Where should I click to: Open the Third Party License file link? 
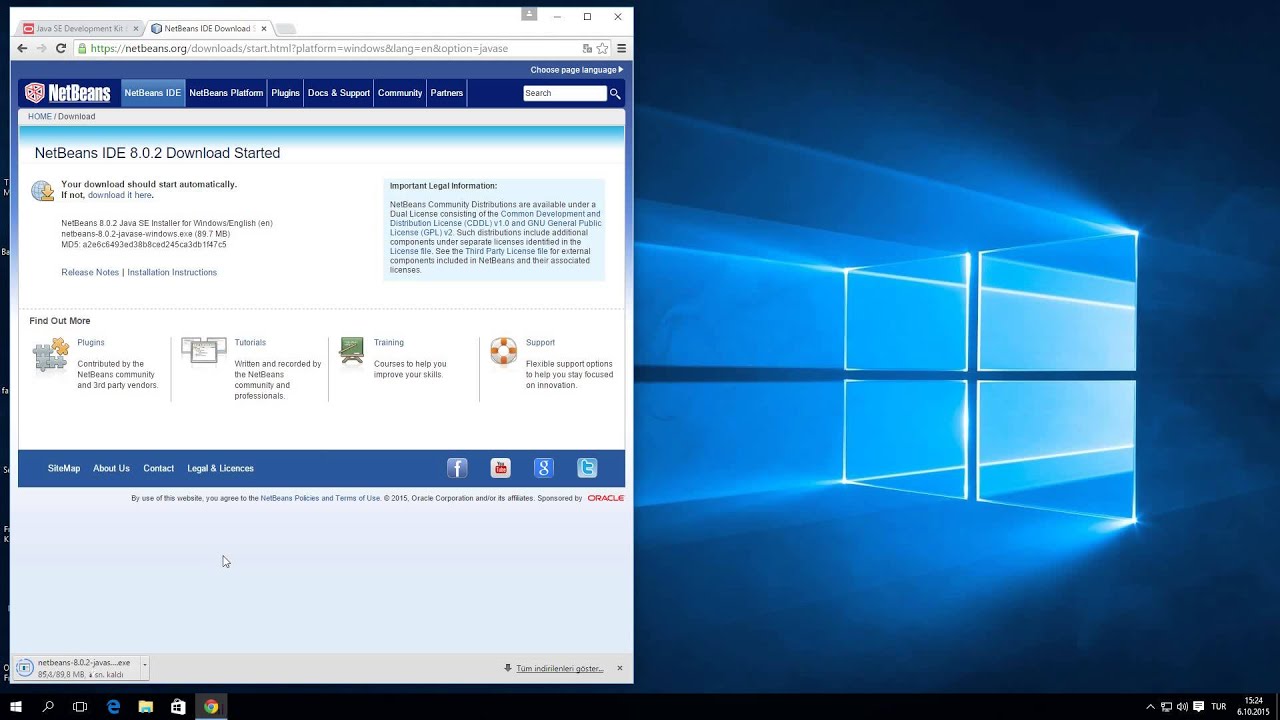(506, 251)
